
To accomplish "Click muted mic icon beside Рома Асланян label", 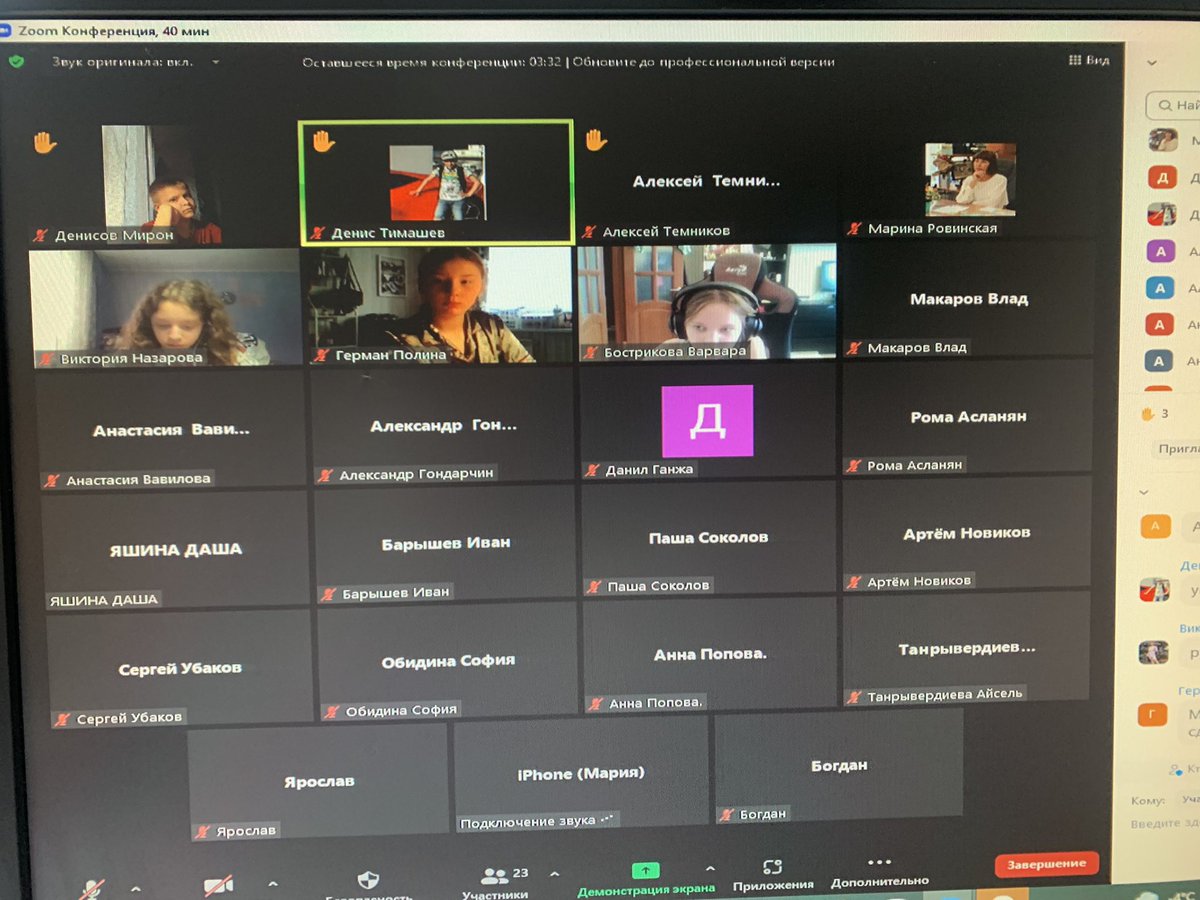I will [853, 465].
